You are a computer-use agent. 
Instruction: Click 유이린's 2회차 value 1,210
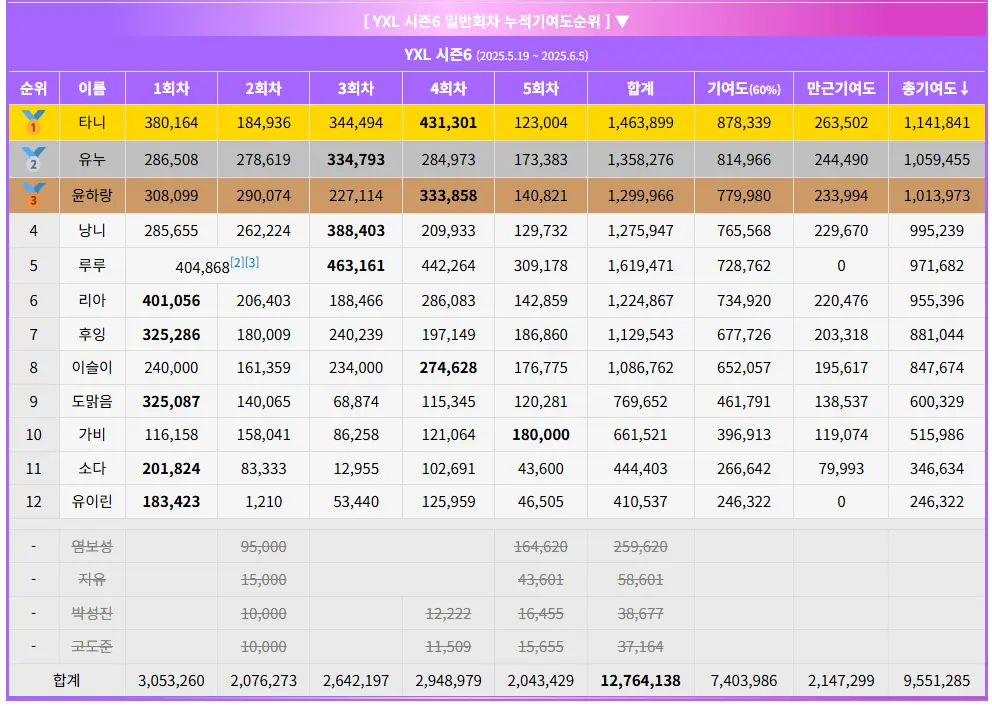(264, 502)
